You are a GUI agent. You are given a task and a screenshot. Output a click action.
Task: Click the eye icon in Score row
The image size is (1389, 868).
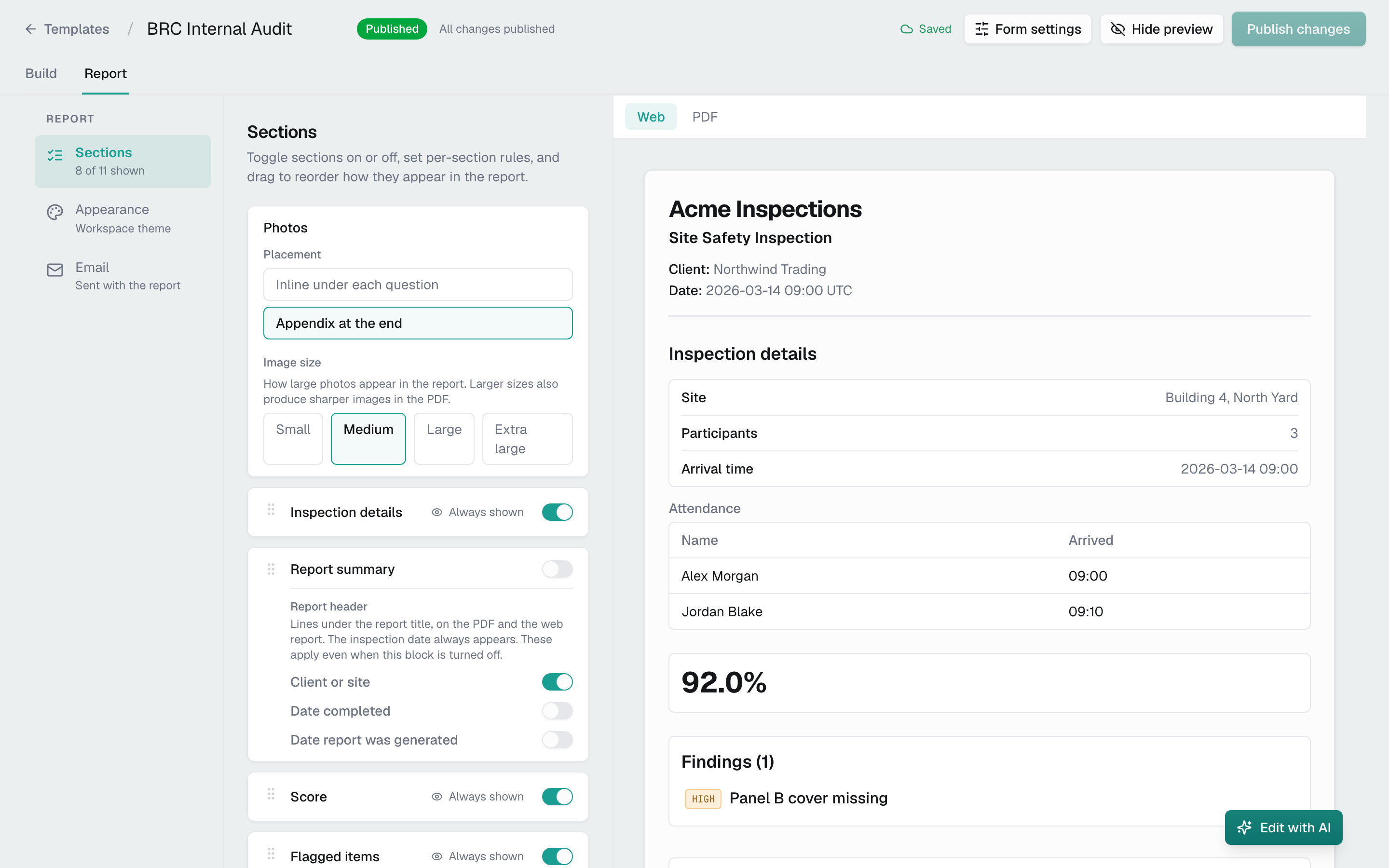[437, 797]
